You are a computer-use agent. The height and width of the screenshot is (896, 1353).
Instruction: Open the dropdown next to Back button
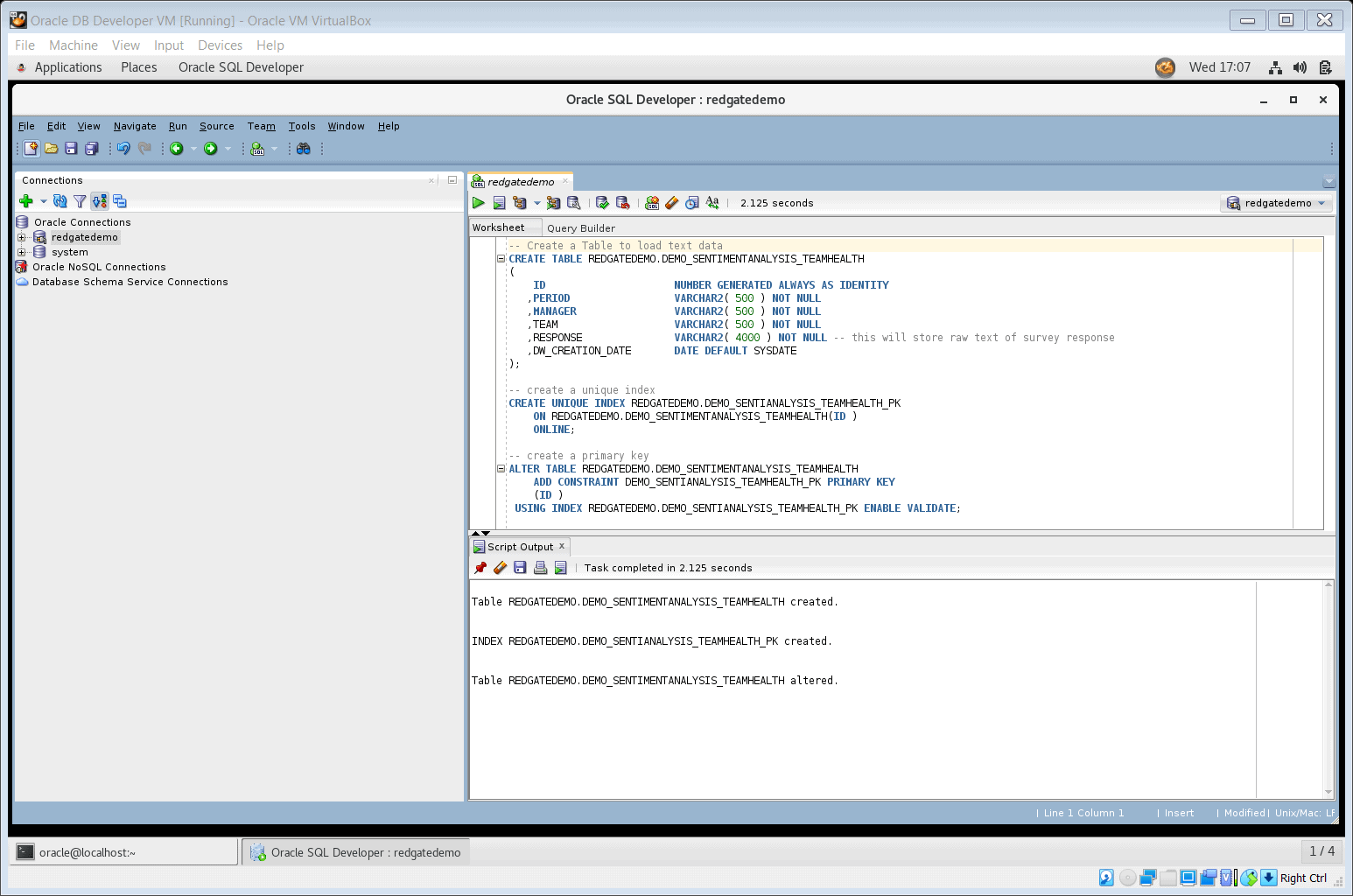193,149
